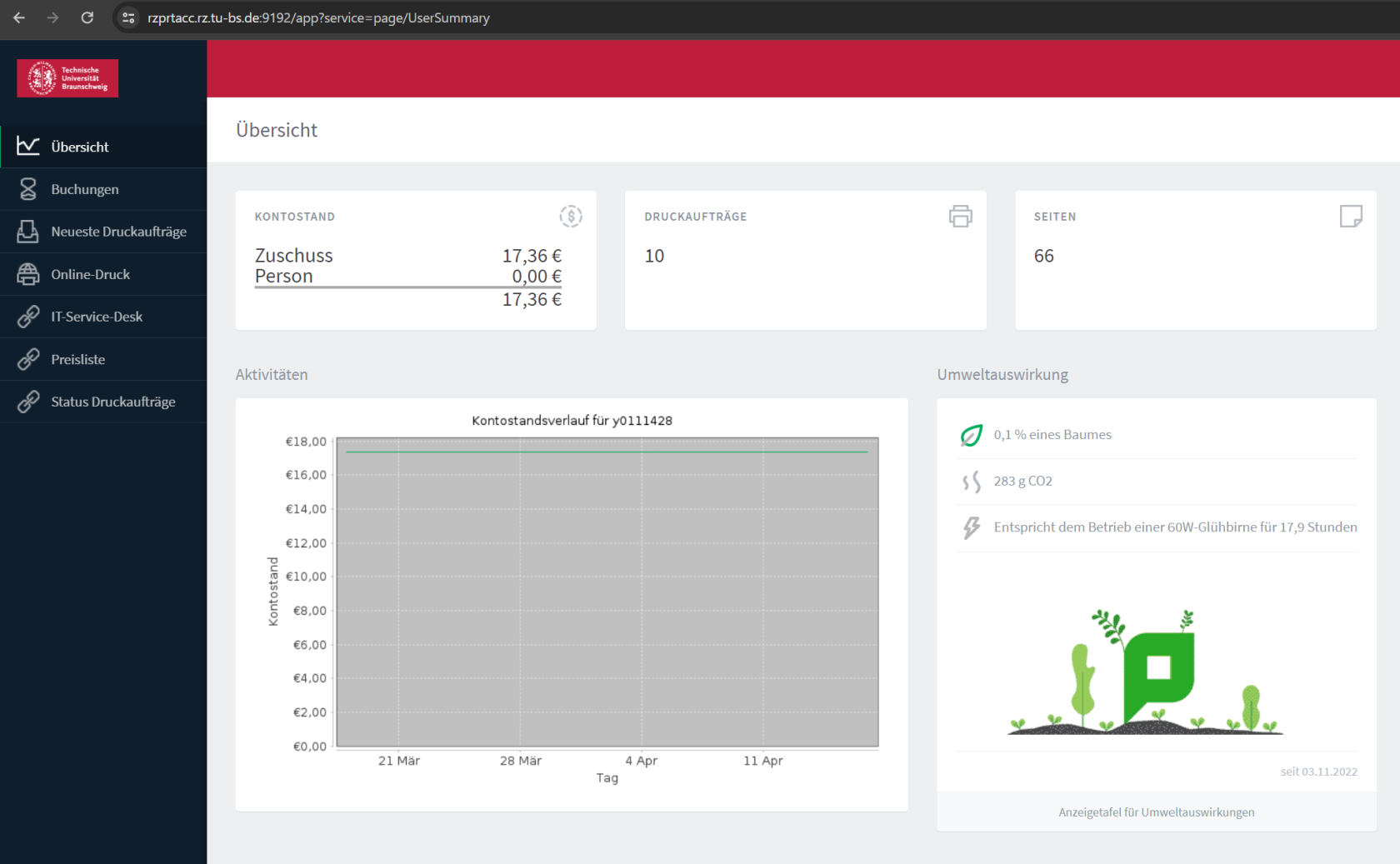Screen dimensions: 1400x864
Task: Click the Druckaufträge count 10
Action: point(654,256)
